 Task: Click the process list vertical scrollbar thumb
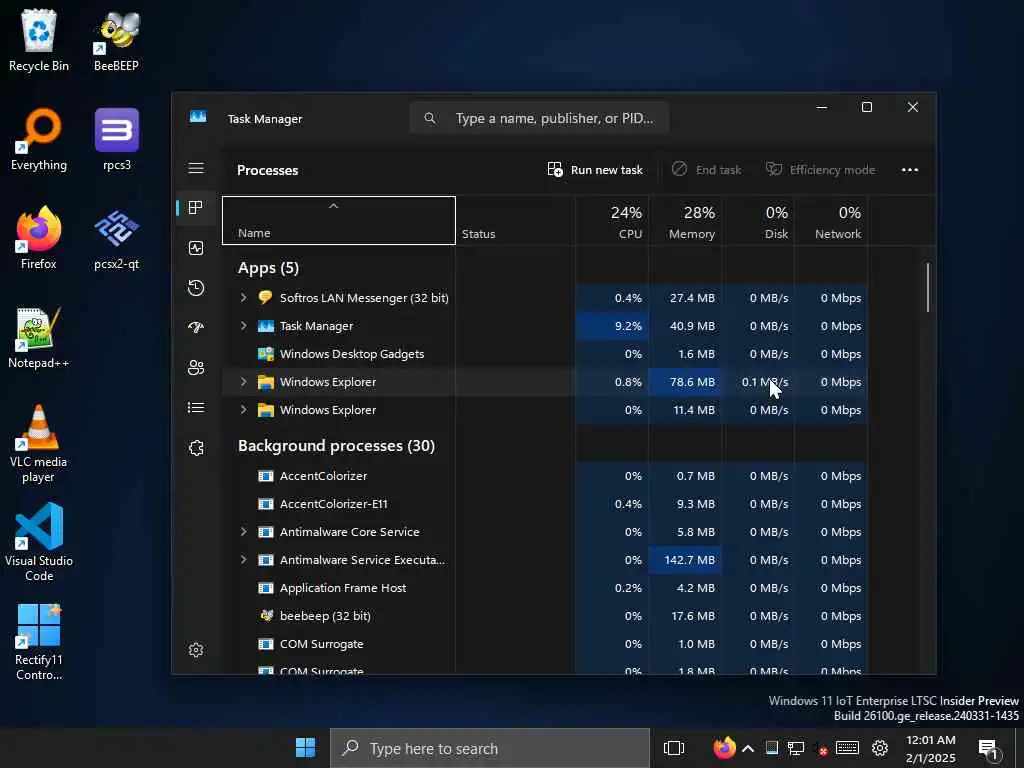pyautogui.click(x=927, y=287)
